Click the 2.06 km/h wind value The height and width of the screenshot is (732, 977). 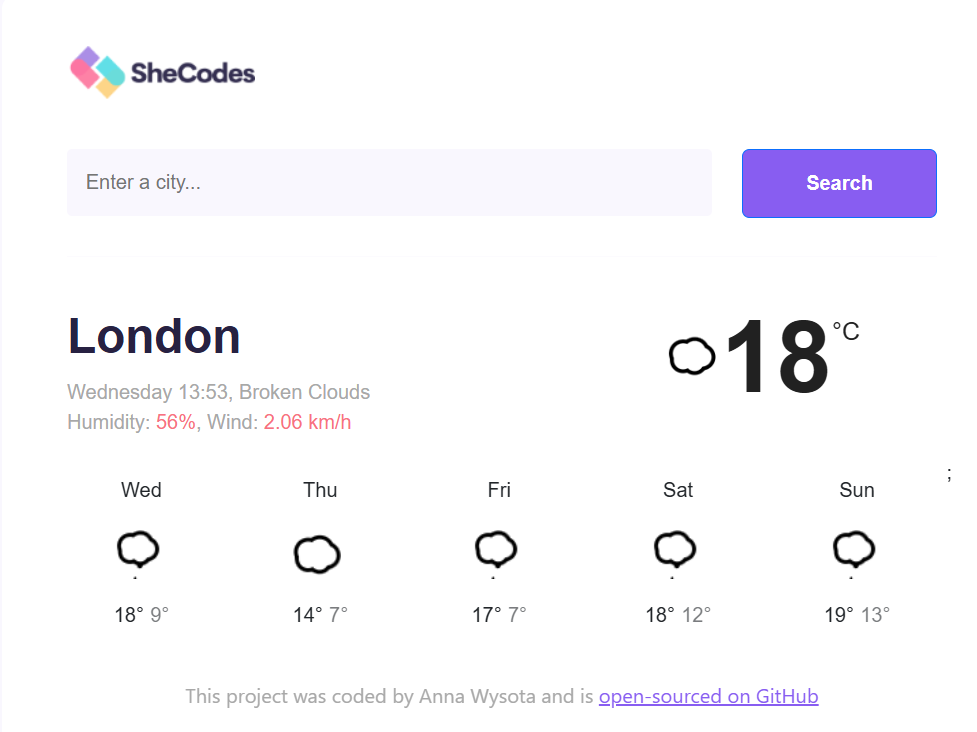(307, 422)
